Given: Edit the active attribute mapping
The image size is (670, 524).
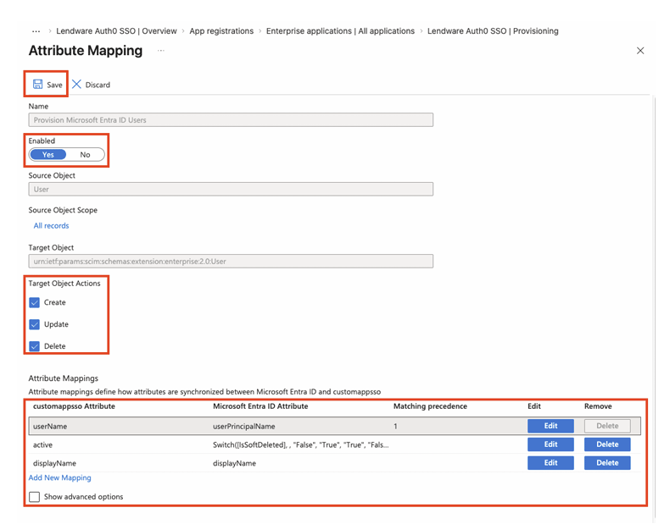Looking at the screenshot, I should pos(550,444).
